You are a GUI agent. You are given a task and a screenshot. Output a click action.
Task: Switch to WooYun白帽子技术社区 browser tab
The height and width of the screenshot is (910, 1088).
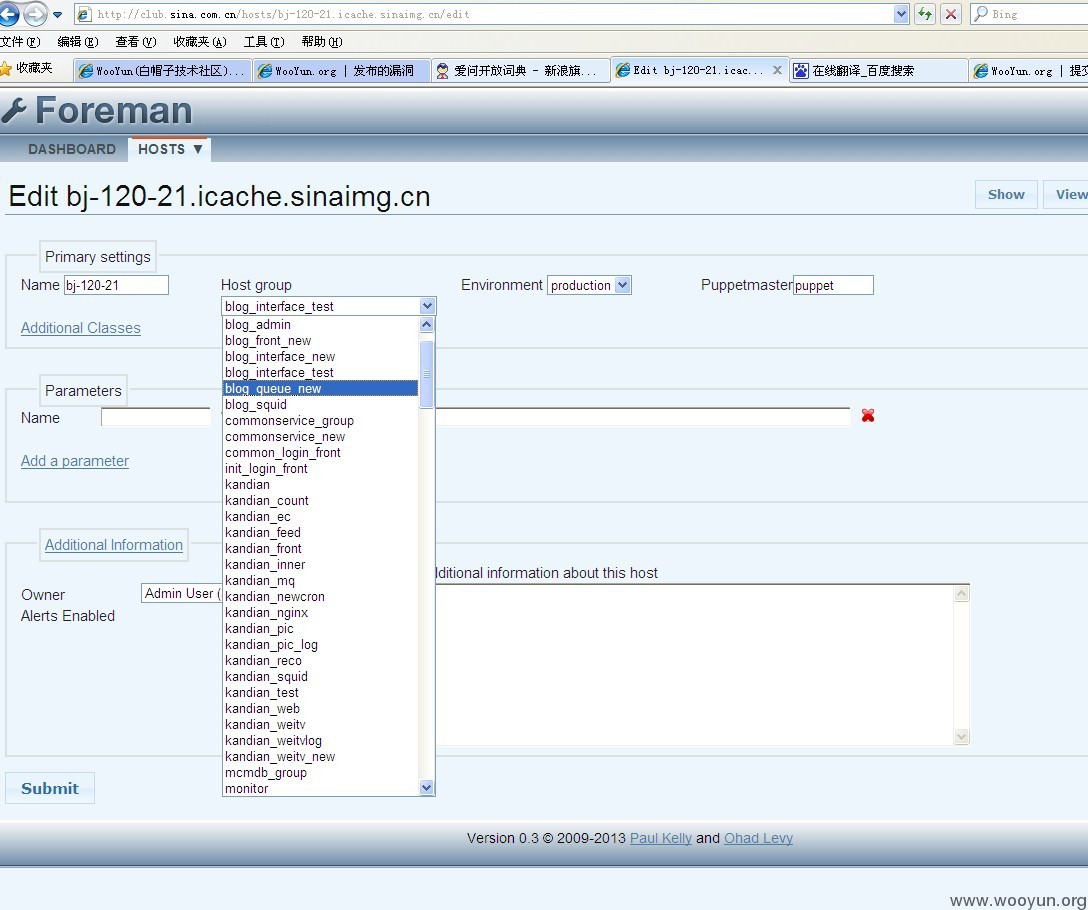(x=162, y=71)
